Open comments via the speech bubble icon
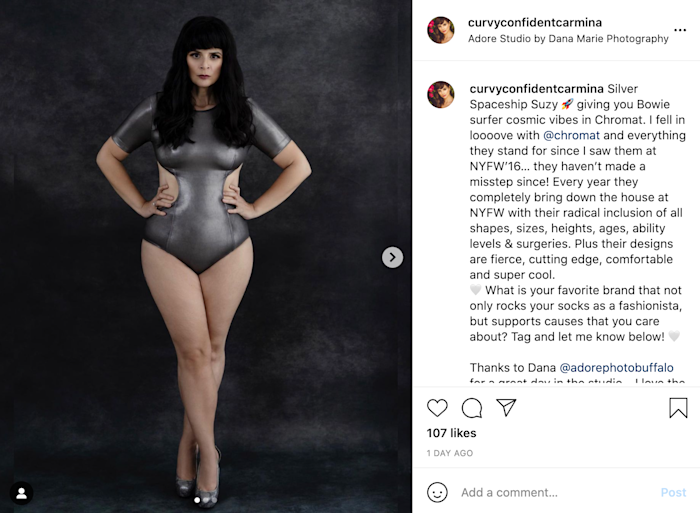700x513 pixels. pyautogui.click(x=472, y=408)
